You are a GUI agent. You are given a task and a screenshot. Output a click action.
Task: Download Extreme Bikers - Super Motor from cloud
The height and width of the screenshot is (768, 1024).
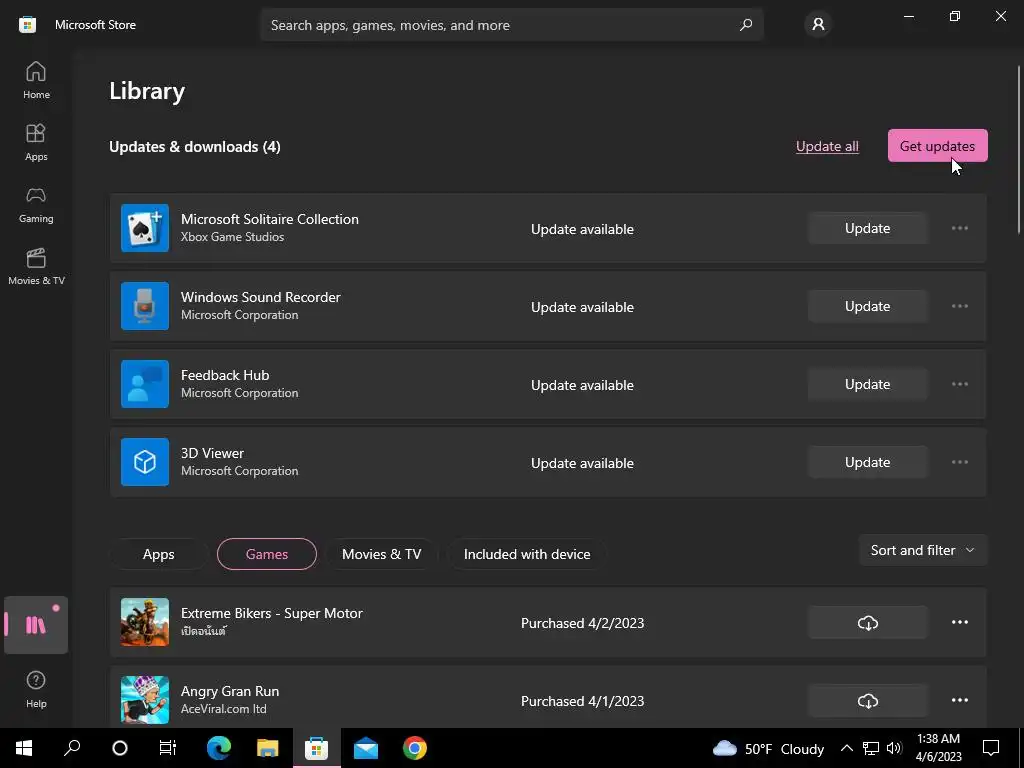pos(868,622)
